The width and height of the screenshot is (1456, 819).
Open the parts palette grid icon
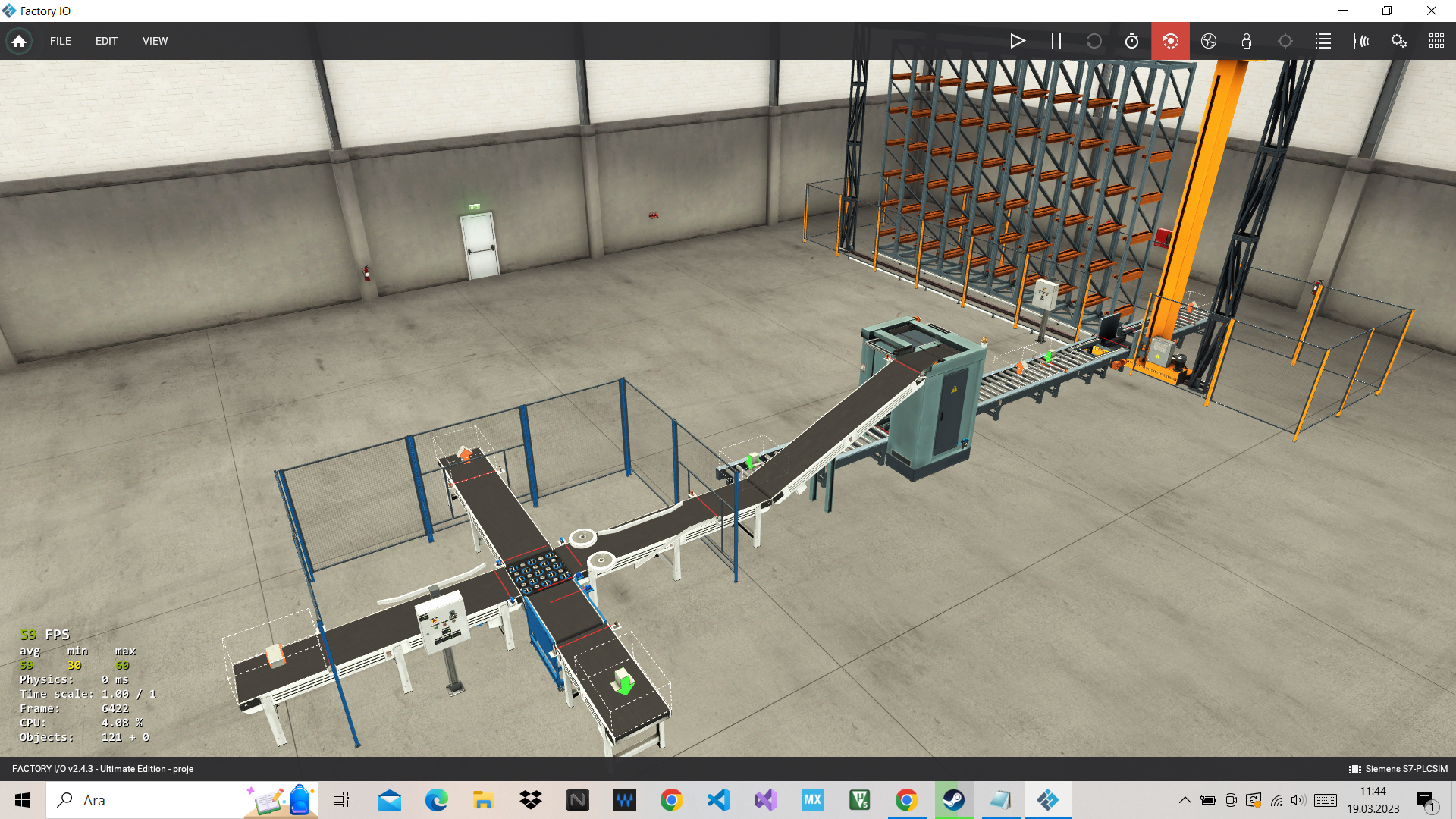(x=1436, y=41)
